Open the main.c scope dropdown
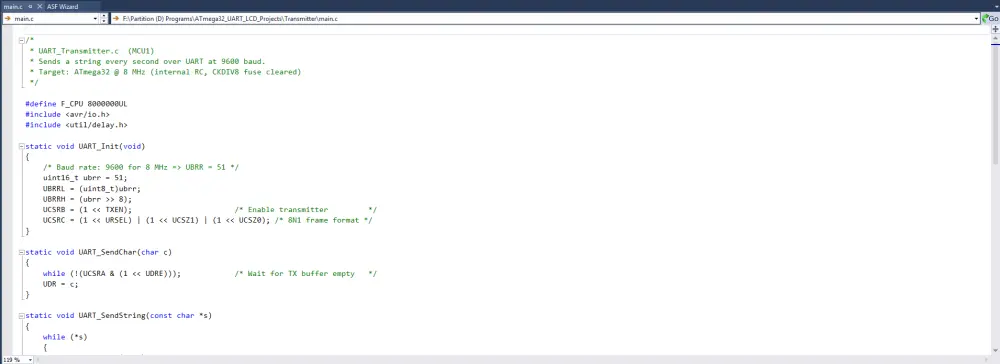Screen dimensions: 1000x364 pos(96,19)
